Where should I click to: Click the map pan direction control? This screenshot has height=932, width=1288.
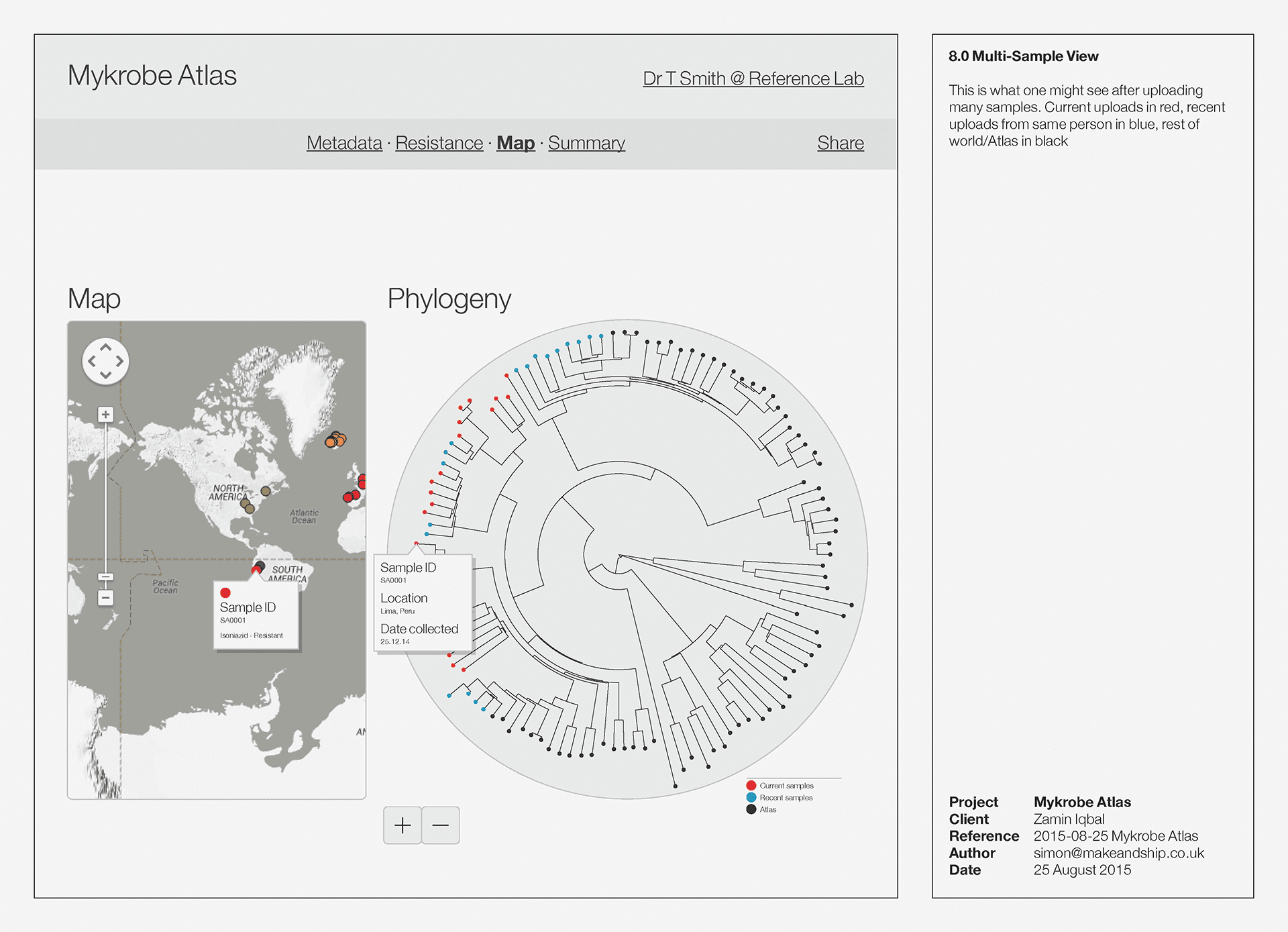105,361
